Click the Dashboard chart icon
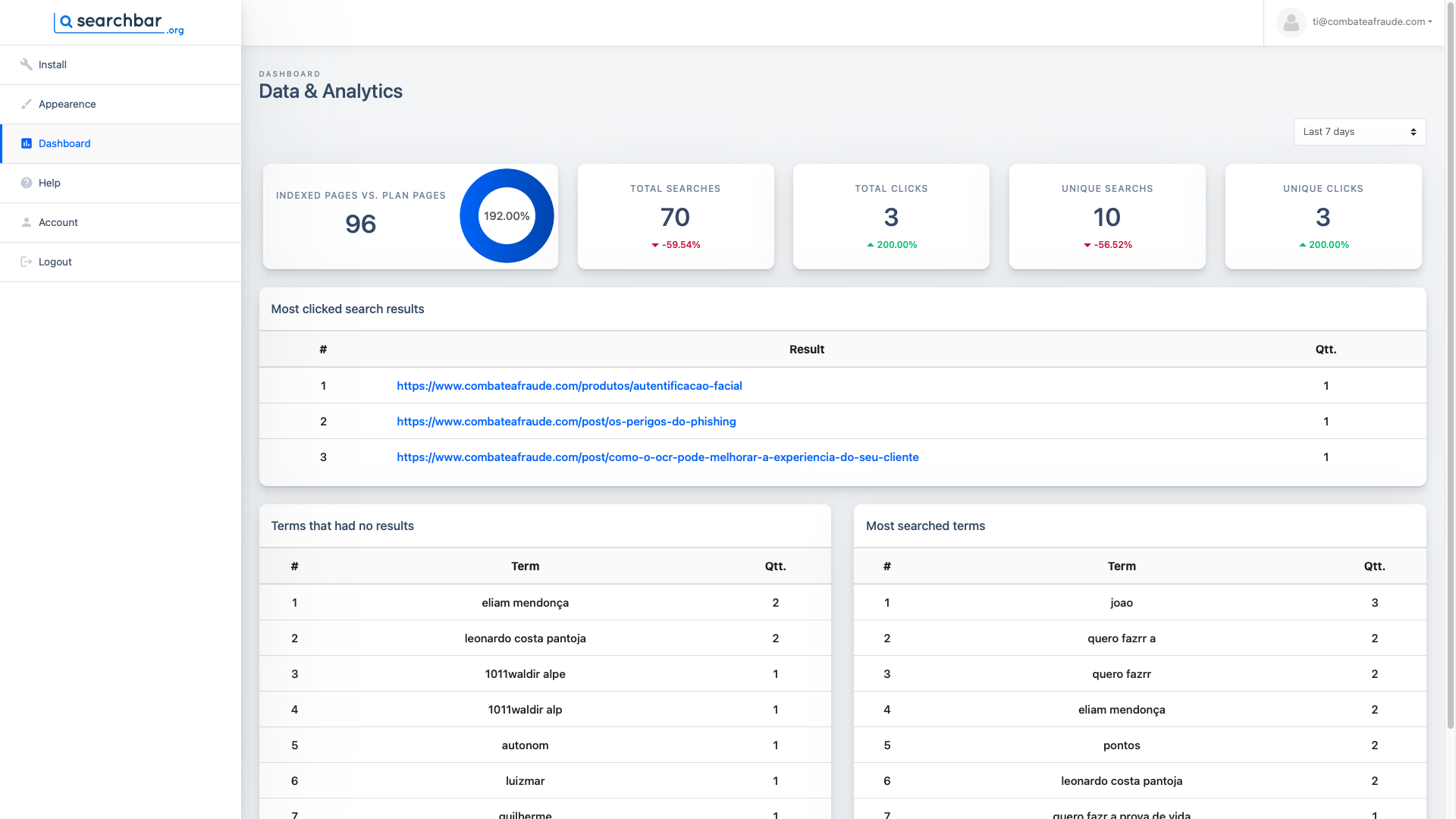Screen dimensions: 1456x819 tap(26, 143)
